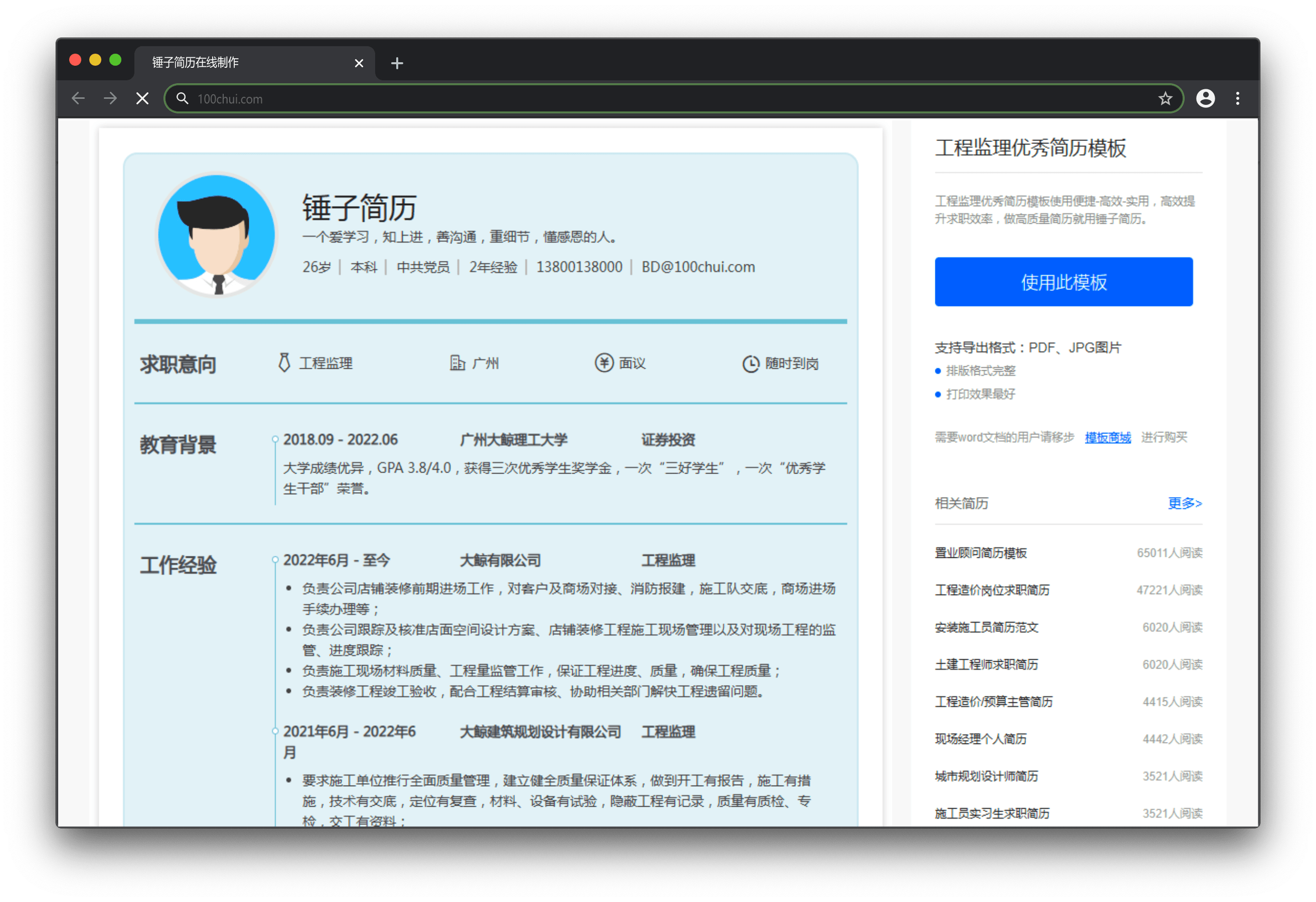
Task: Click the 工作经验 section heading
Action: pyautogui.click(x=179, y=565)
